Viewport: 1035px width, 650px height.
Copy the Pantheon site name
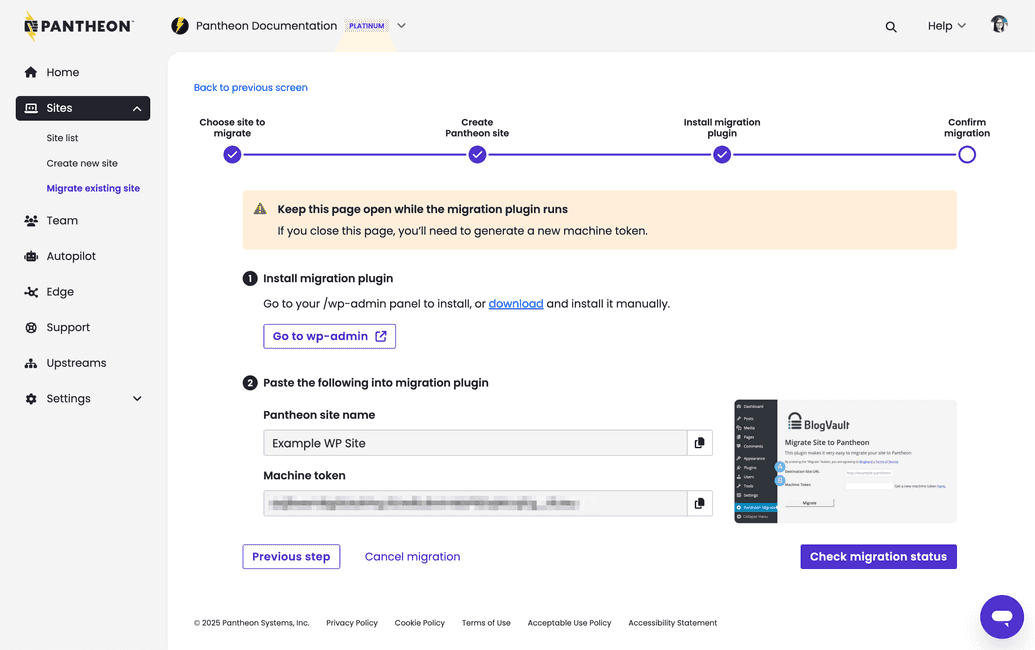(699, 443)
